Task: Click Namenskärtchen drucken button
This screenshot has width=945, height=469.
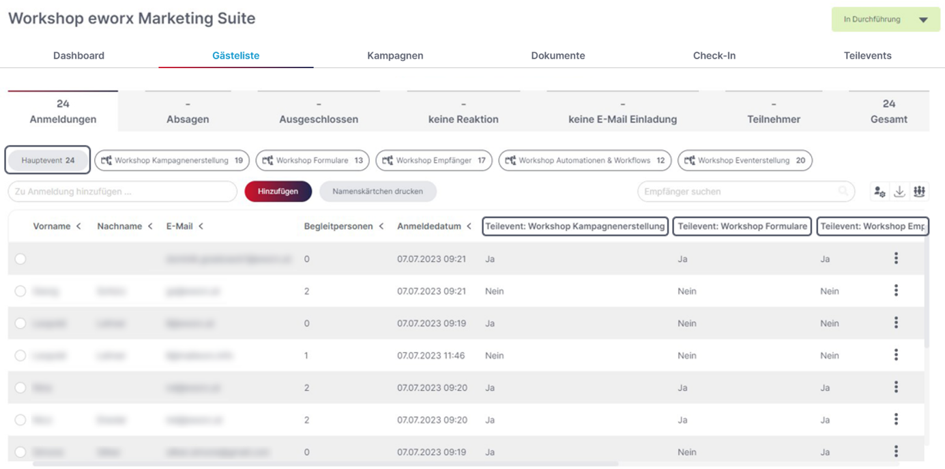Action: point(378,191)
